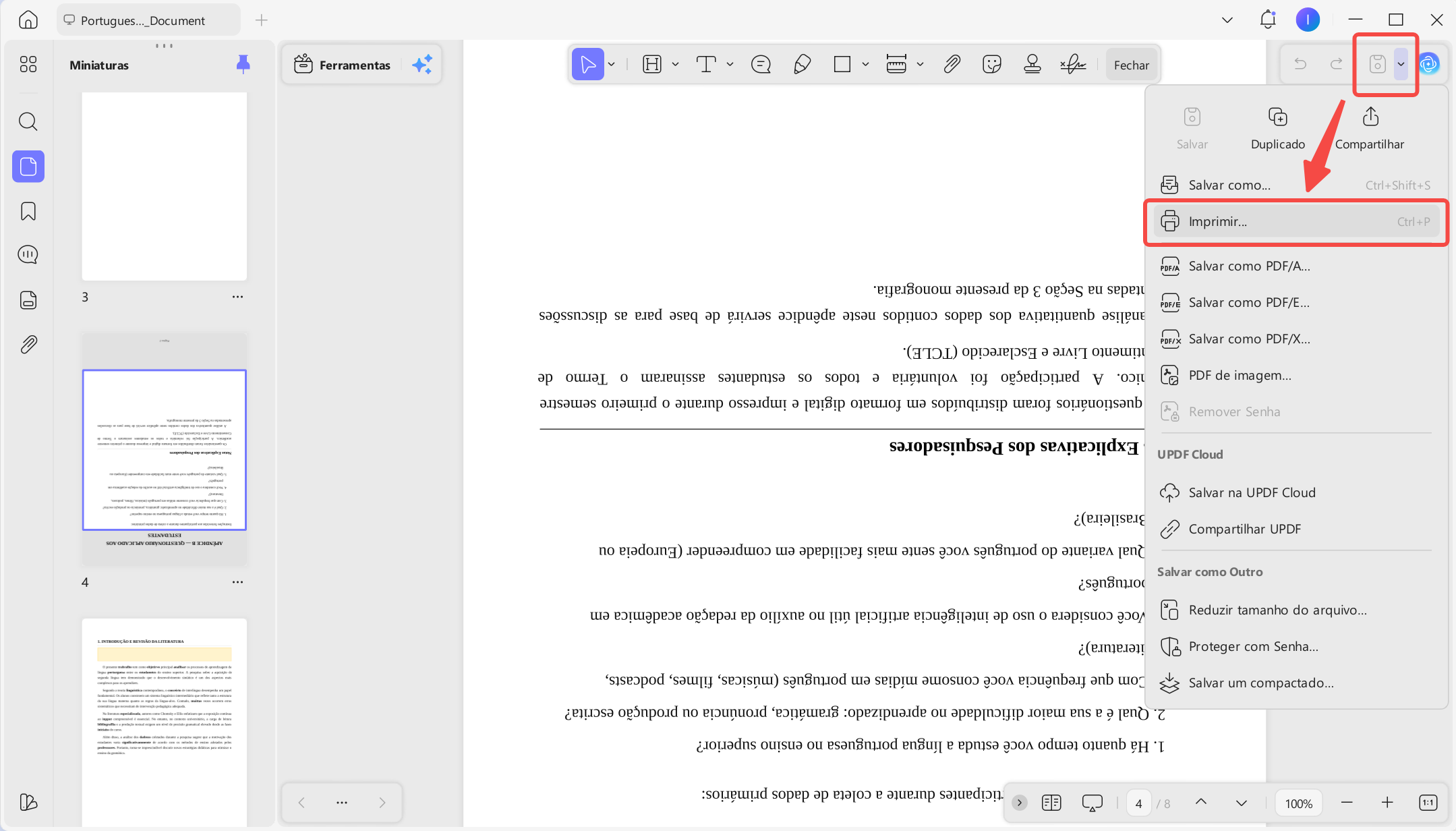Open the comments sidebar icon

pos(28,255)
